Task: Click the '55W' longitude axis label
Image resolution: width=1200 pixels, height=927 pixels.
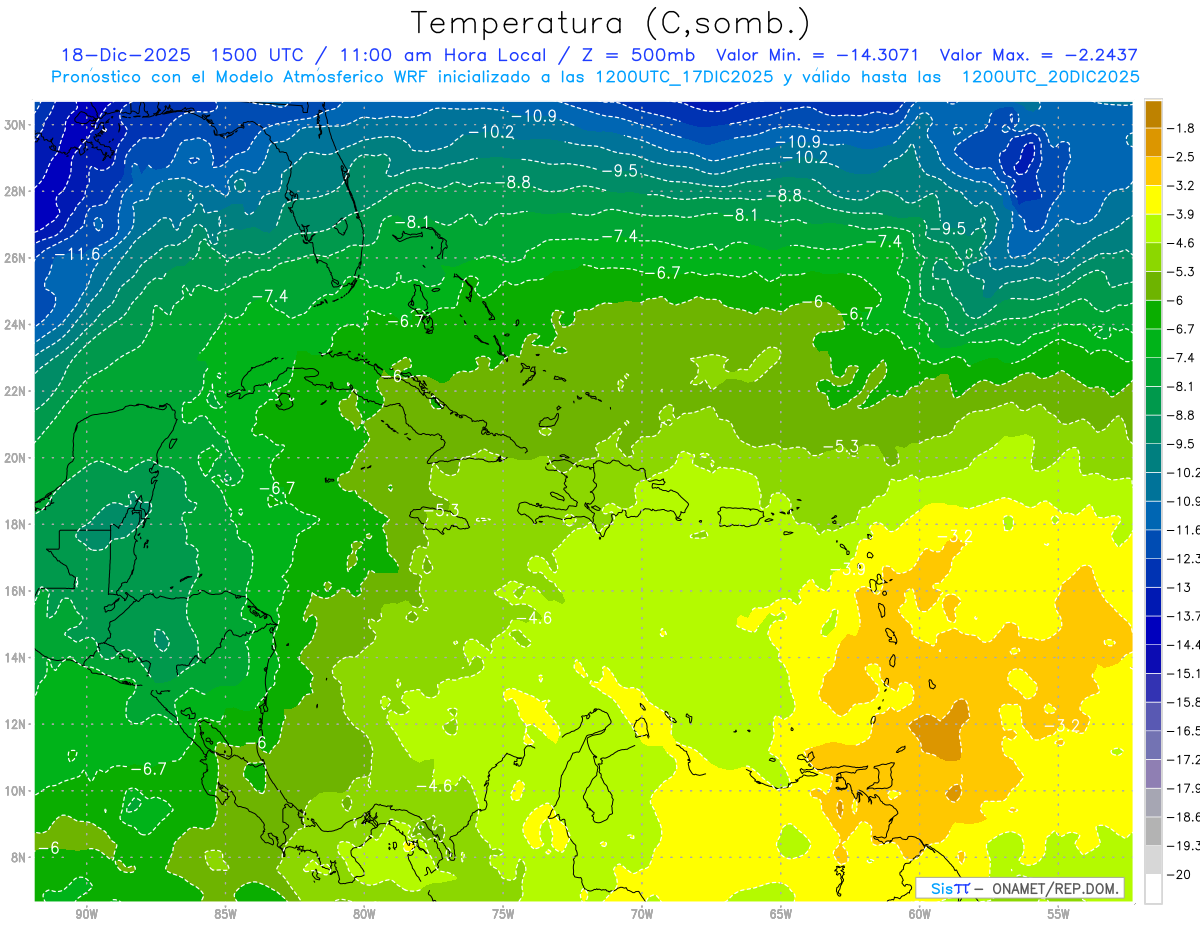Action: coord(1059,914)
